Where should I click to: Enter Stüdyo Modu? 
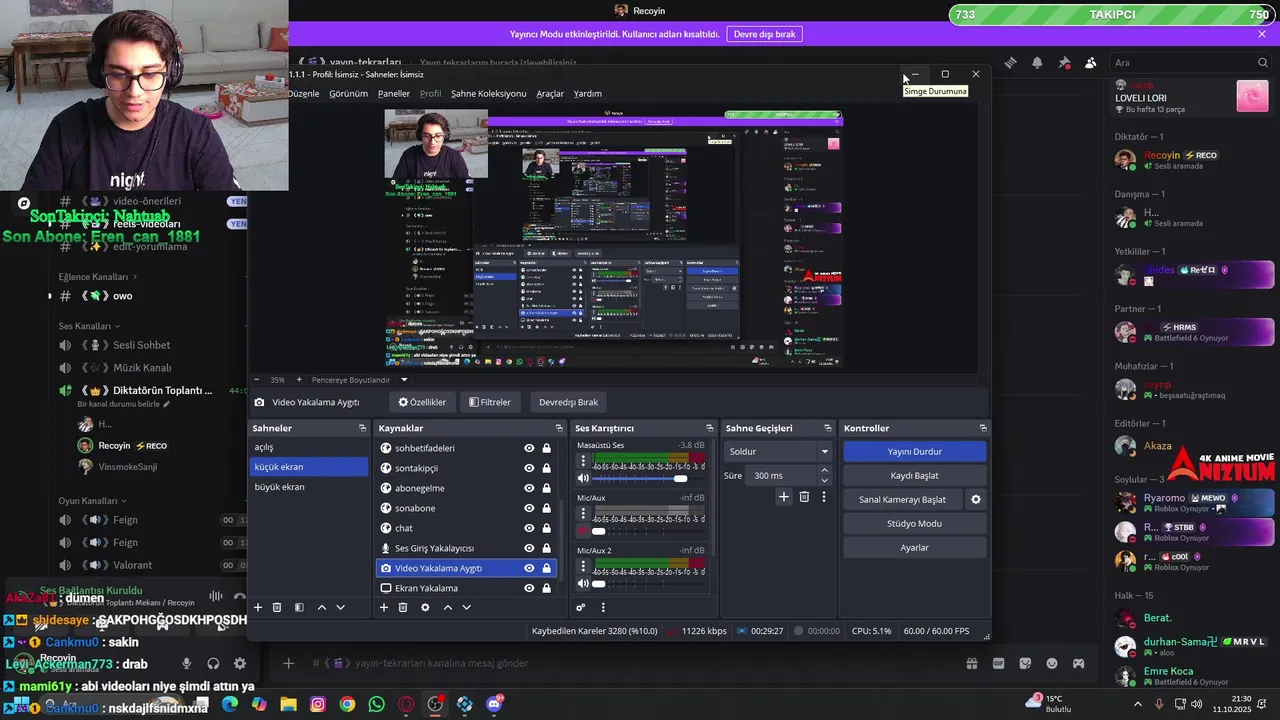914,524
